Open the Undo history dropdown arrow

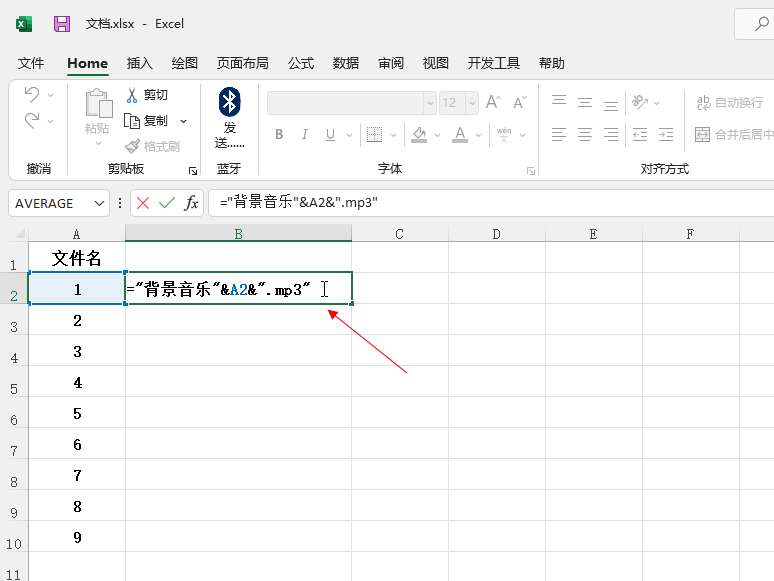[x=51, y=94]
